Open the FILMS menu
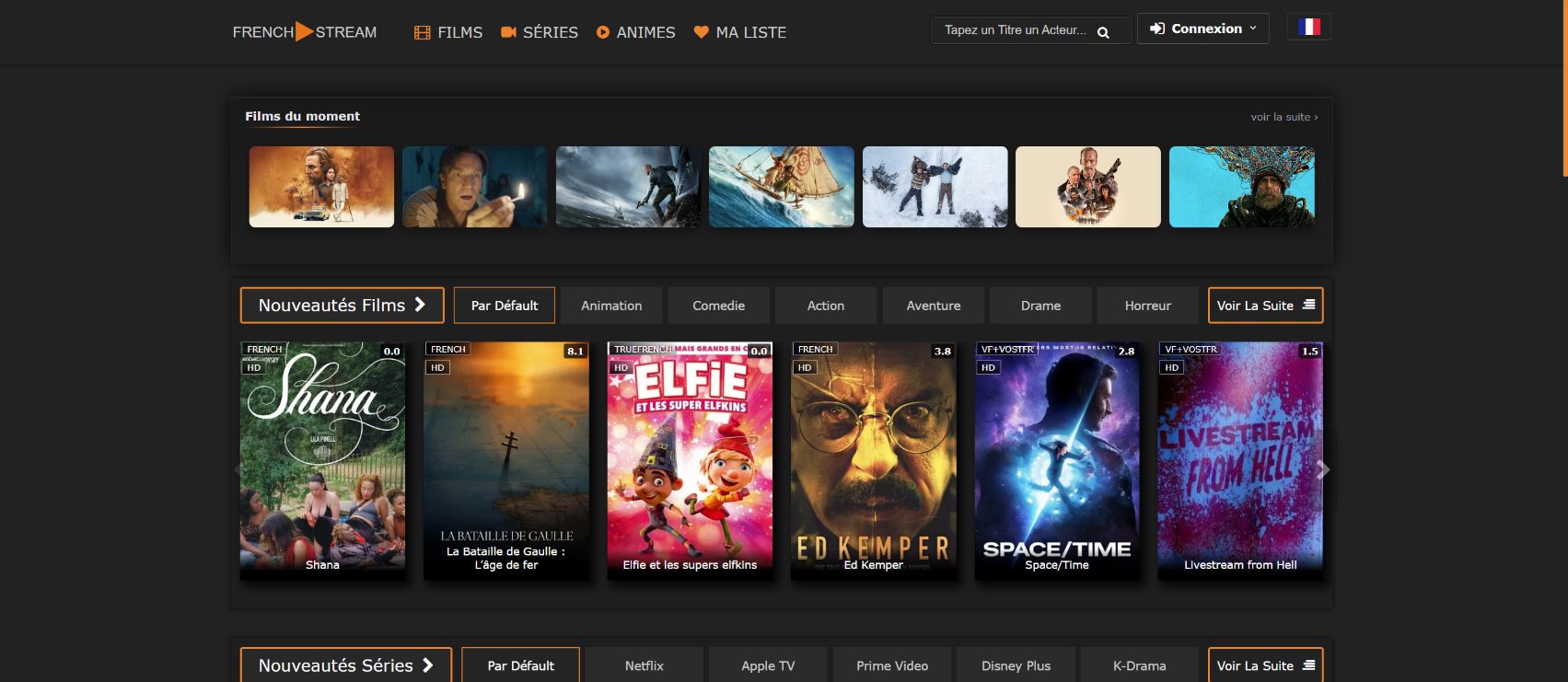Image resolution: width=1568 pixels, height=682 pixels. tap(448, 32)
